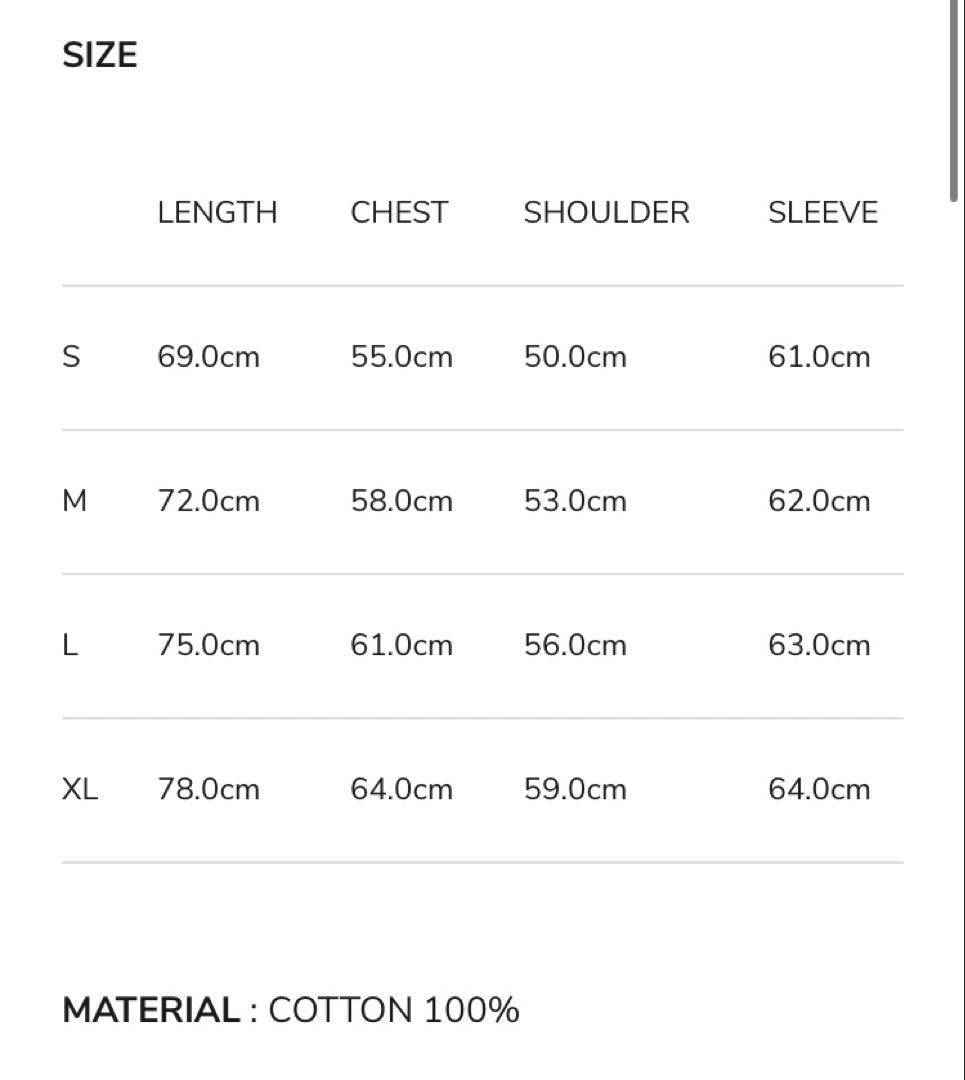Click the 58.0cm chest value

401,501
